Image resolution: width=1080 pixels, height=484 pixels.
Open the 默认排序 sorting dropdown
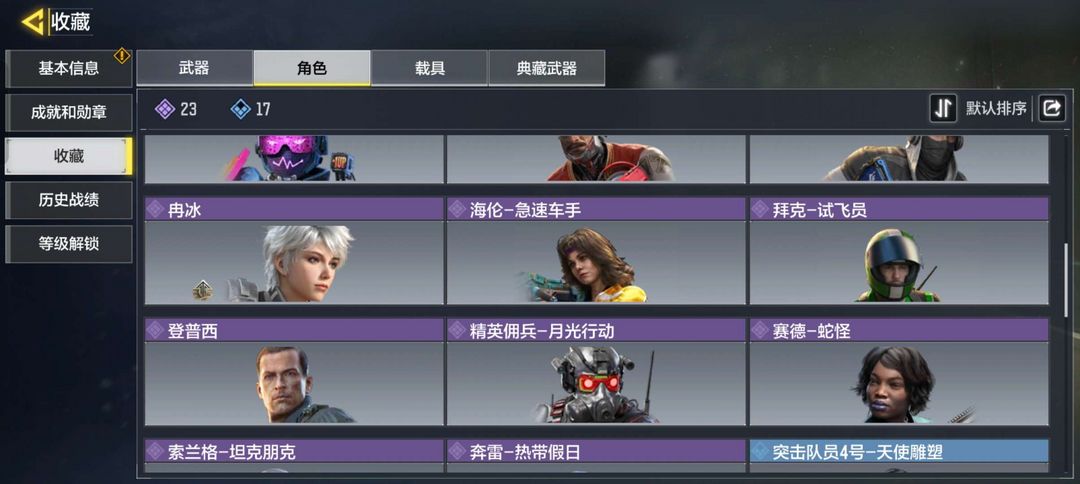996,108
